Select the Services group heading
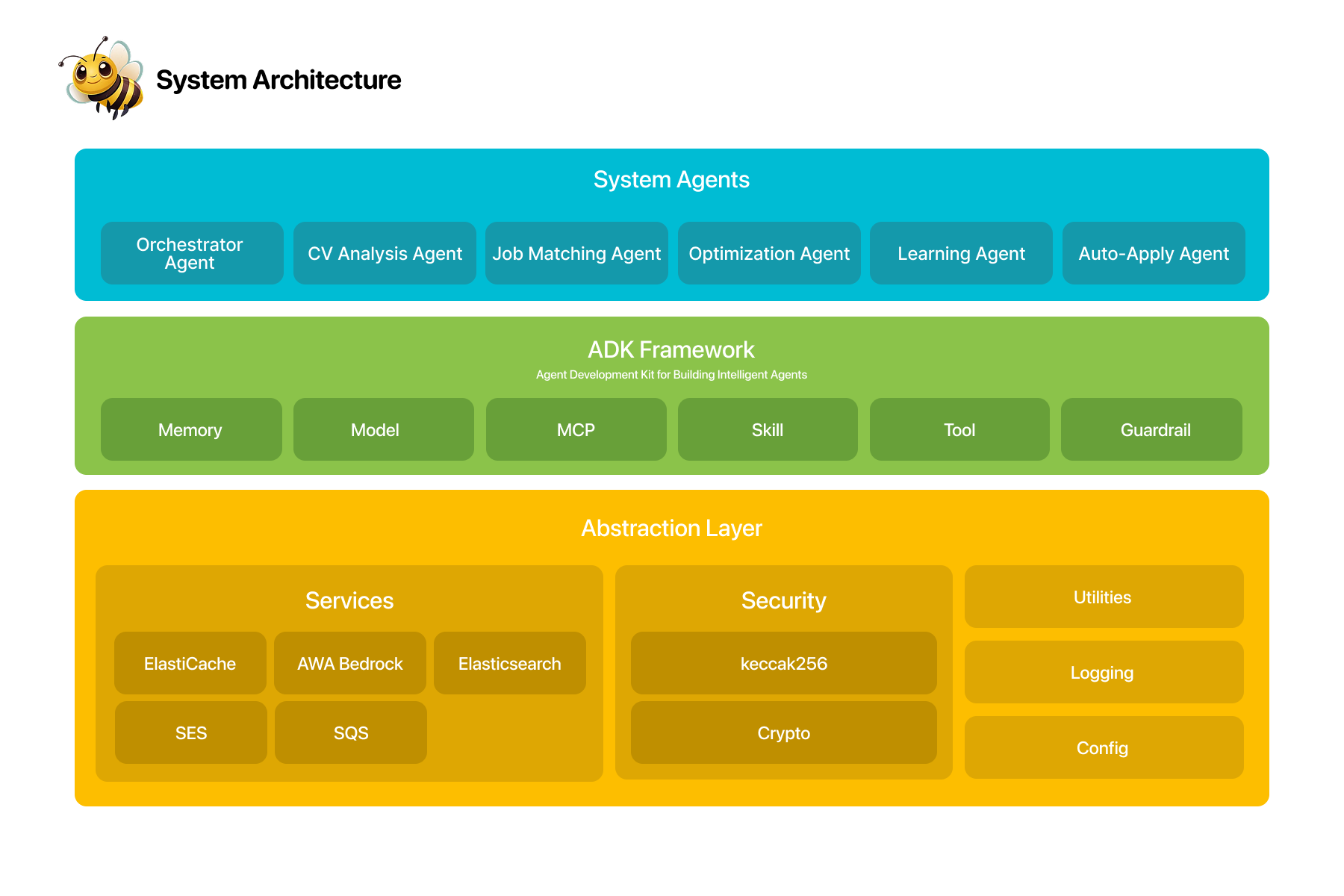This screenshot has height=896, width=1344. click(x=349, y=600)
